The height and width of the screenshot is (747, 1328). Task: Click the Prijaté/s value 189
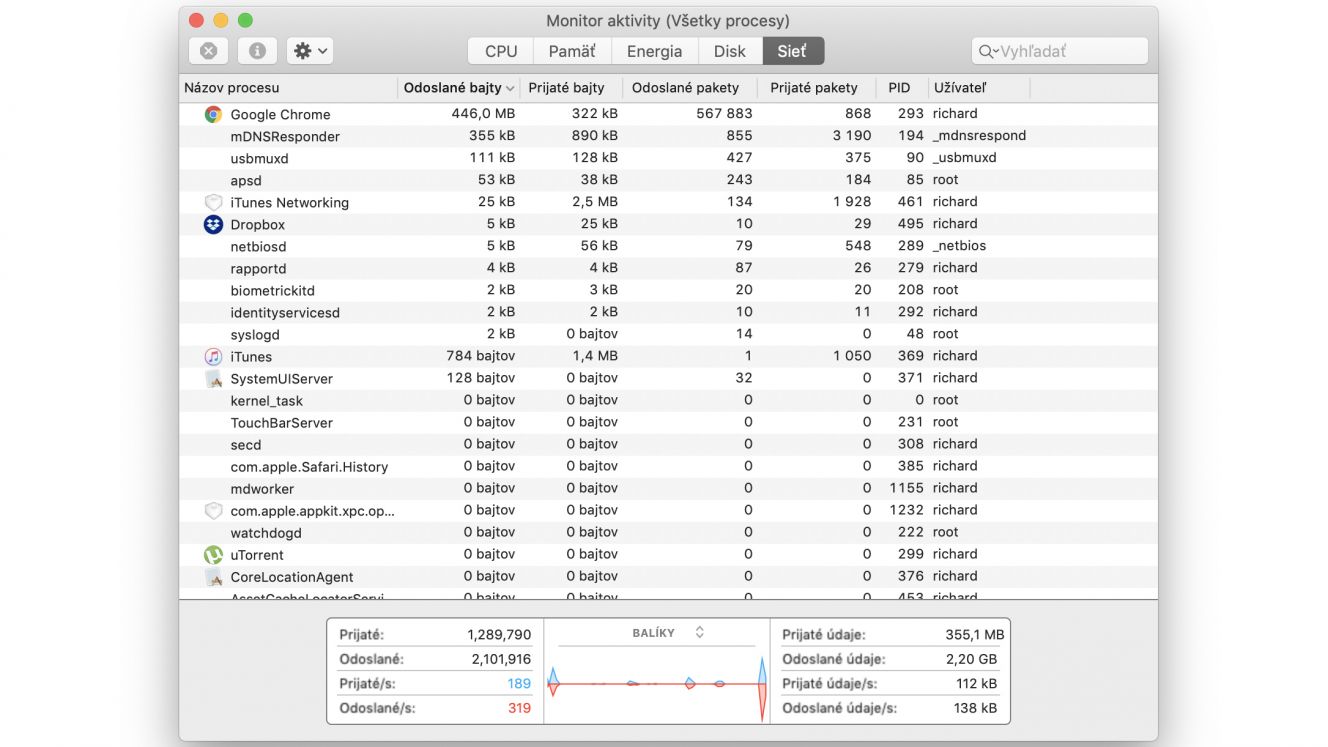519,684
